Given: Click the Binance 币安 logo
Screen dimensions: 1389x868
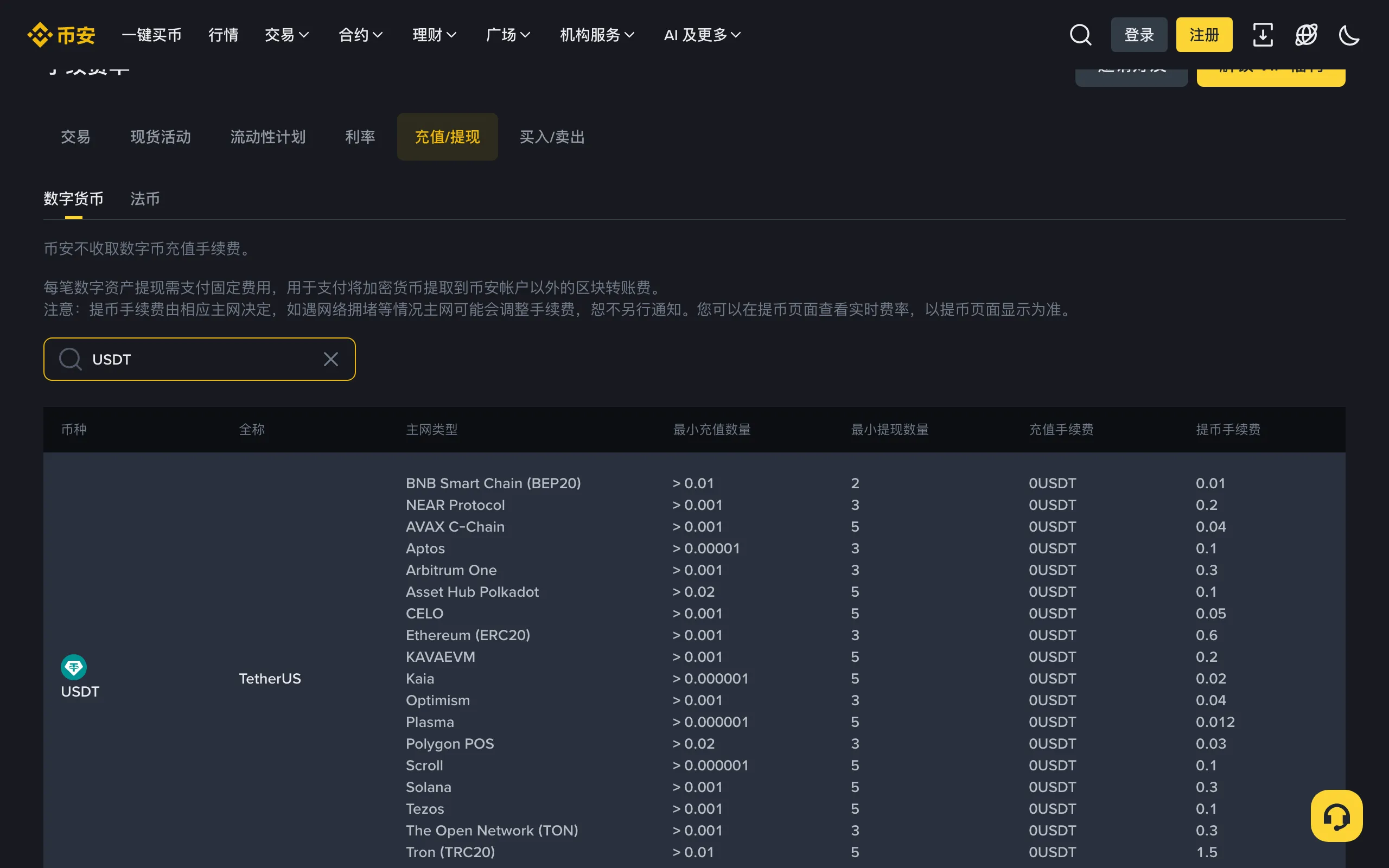Looking at the screenshot, I should tap(61, 35).
